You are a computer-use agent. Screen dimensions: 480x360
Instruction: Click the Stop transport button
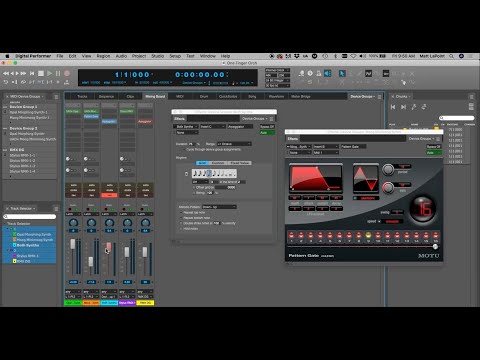pyautogui.click(x=41, y=73)
